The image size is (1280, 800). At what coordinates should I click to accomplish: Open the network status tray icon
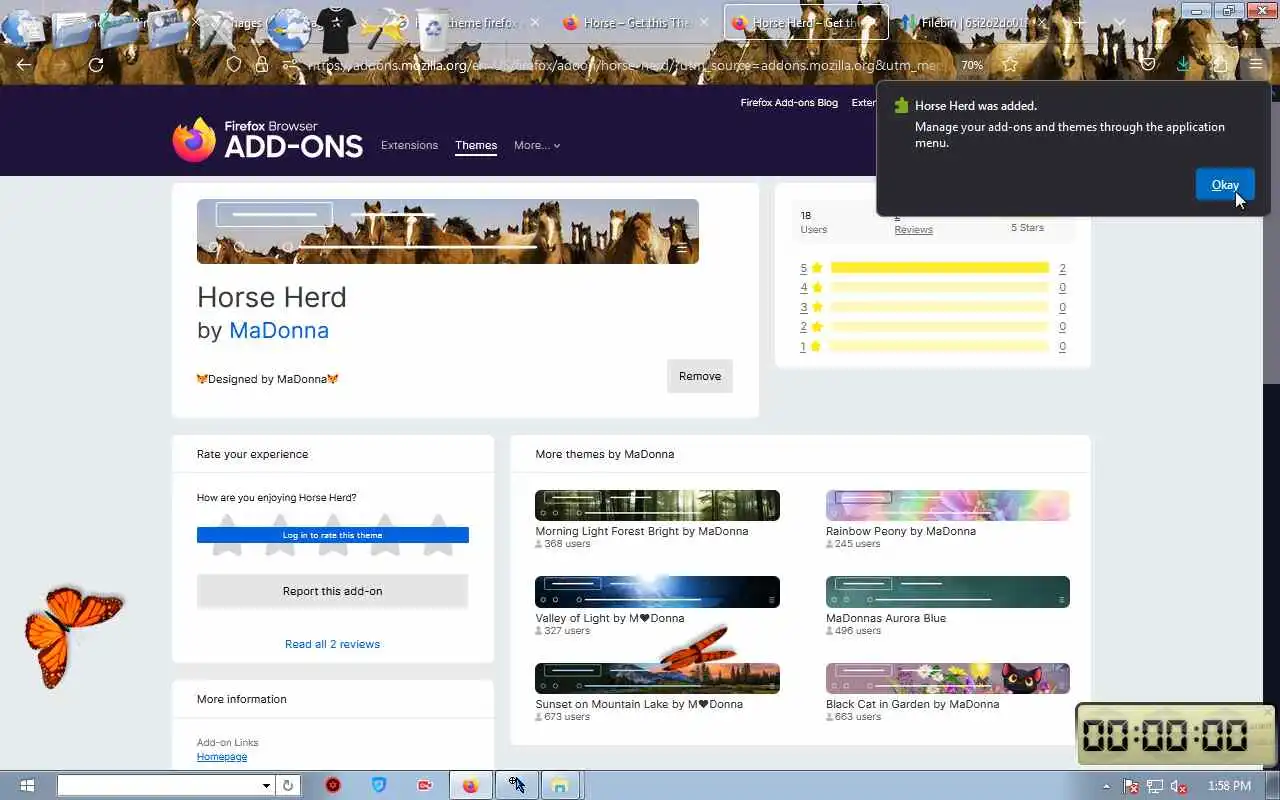(x=1155, y=786)
